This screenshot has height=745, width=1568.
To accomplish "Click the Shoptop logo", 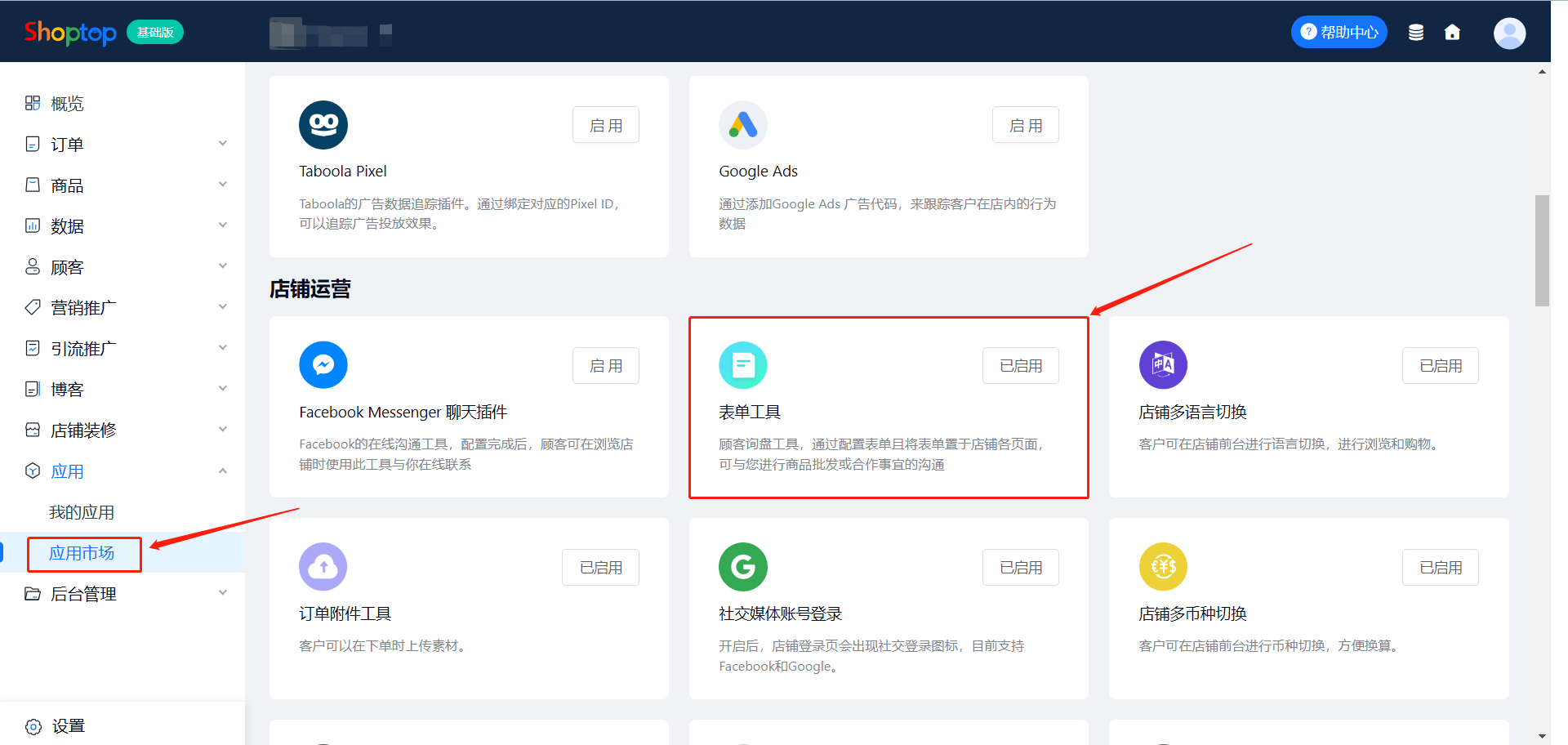I will [70, 33].
